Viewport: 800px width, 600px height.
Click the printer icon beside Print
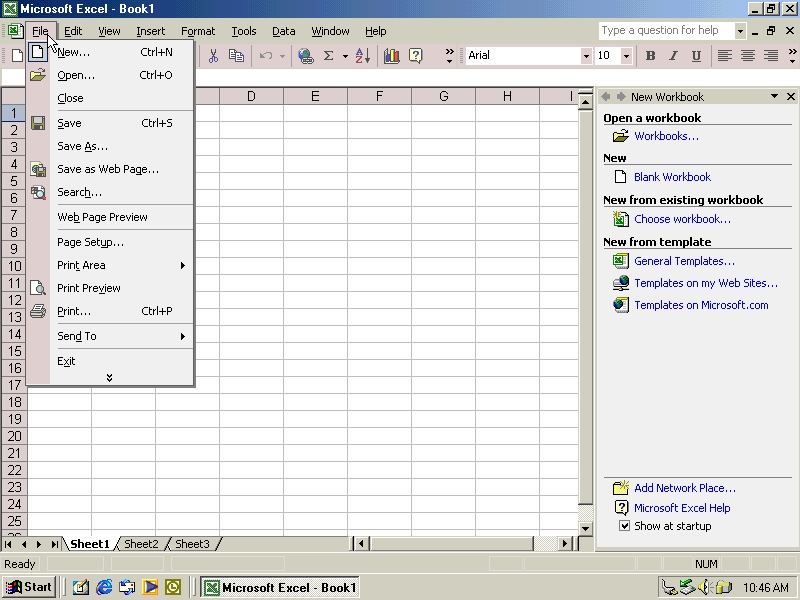[x=38, y=311]
